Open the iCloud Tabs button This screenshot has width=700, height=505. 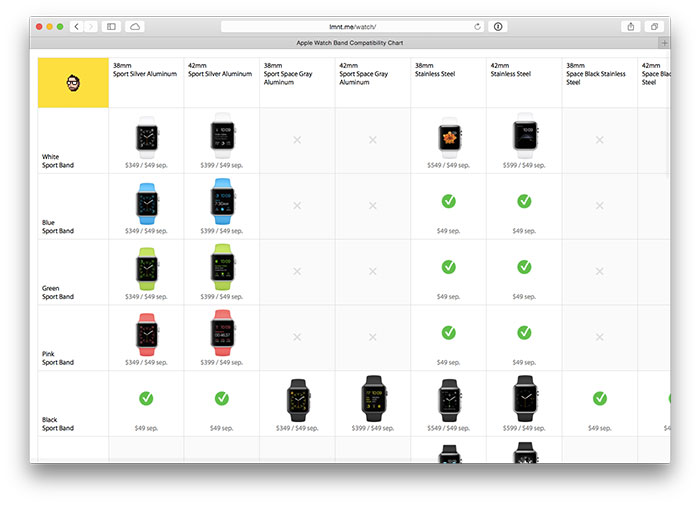pyautogui.click(x=135, y=27)
